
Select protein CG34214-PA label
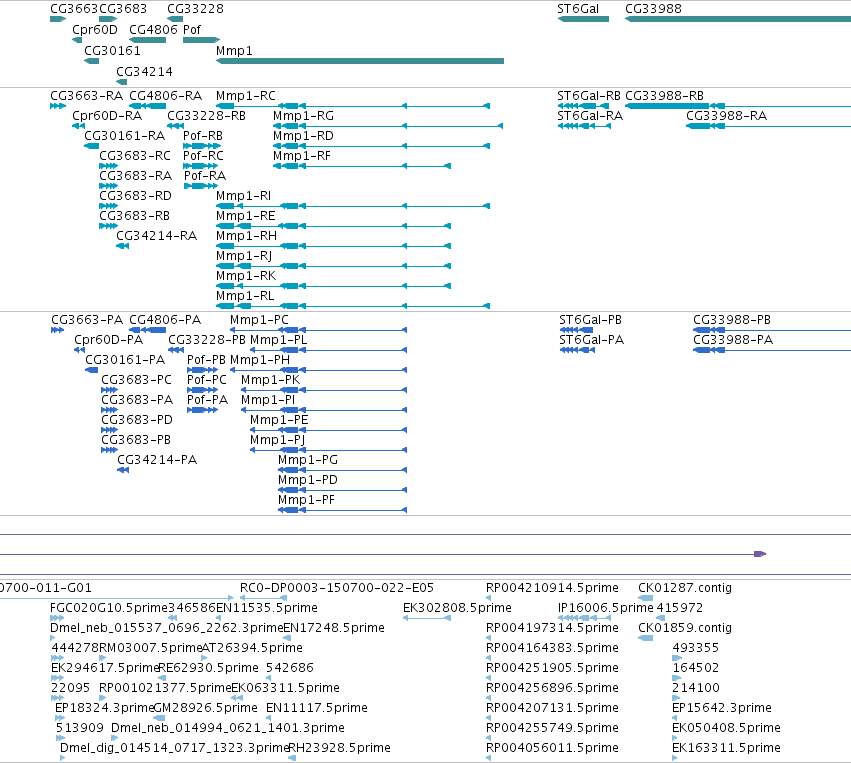[157, 460]
